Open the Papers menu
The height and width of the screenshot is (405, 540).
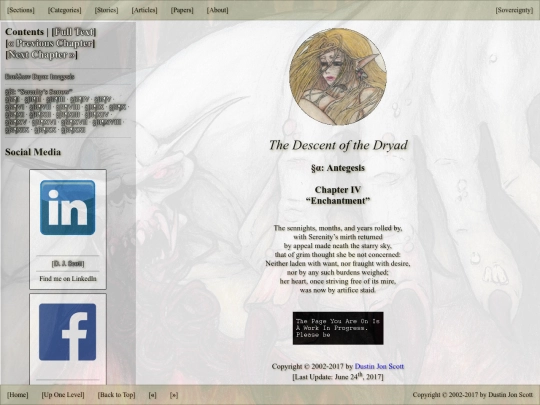[x=182, y=10]
